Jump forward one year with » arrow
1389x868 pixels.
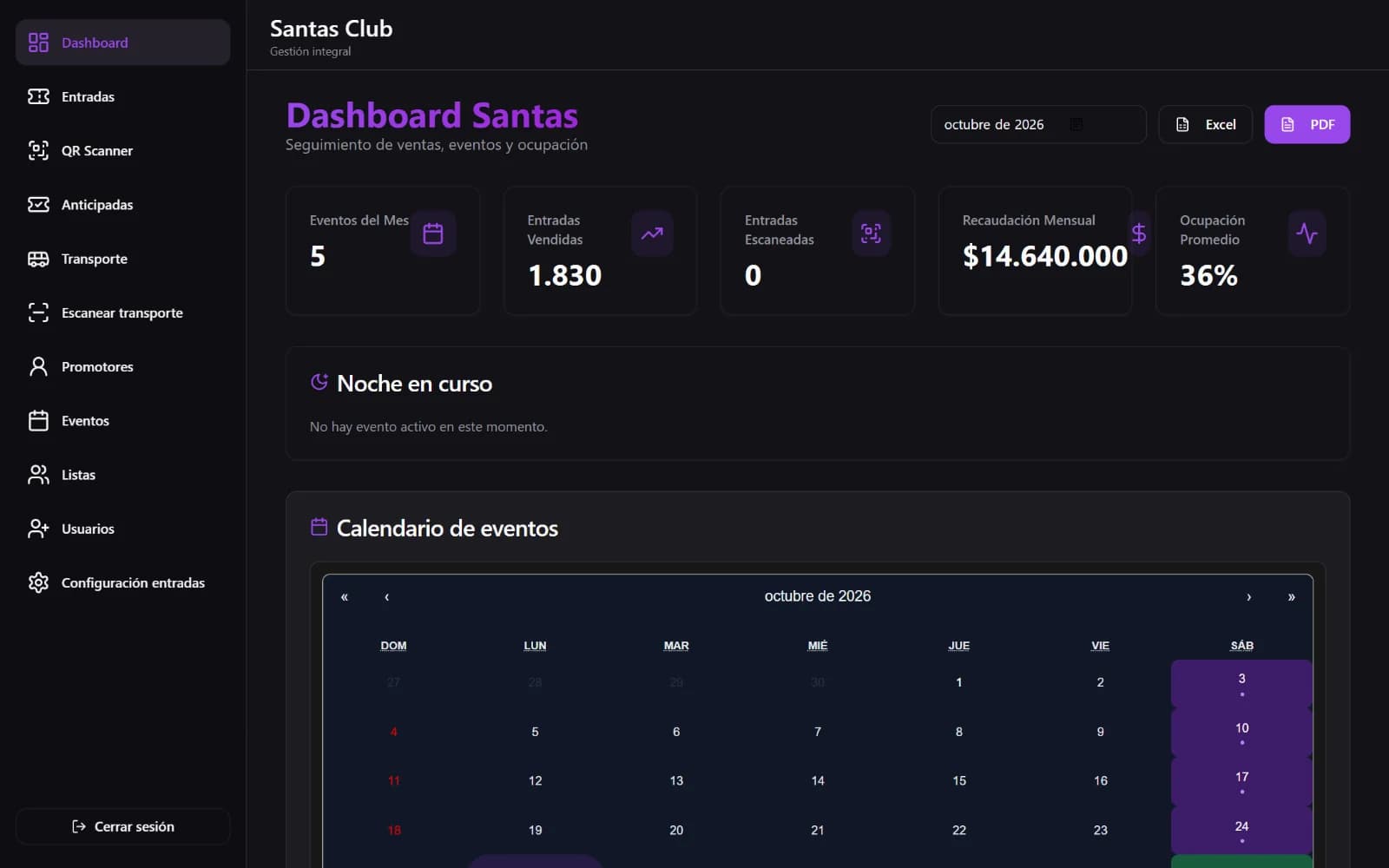(1291, 596)
